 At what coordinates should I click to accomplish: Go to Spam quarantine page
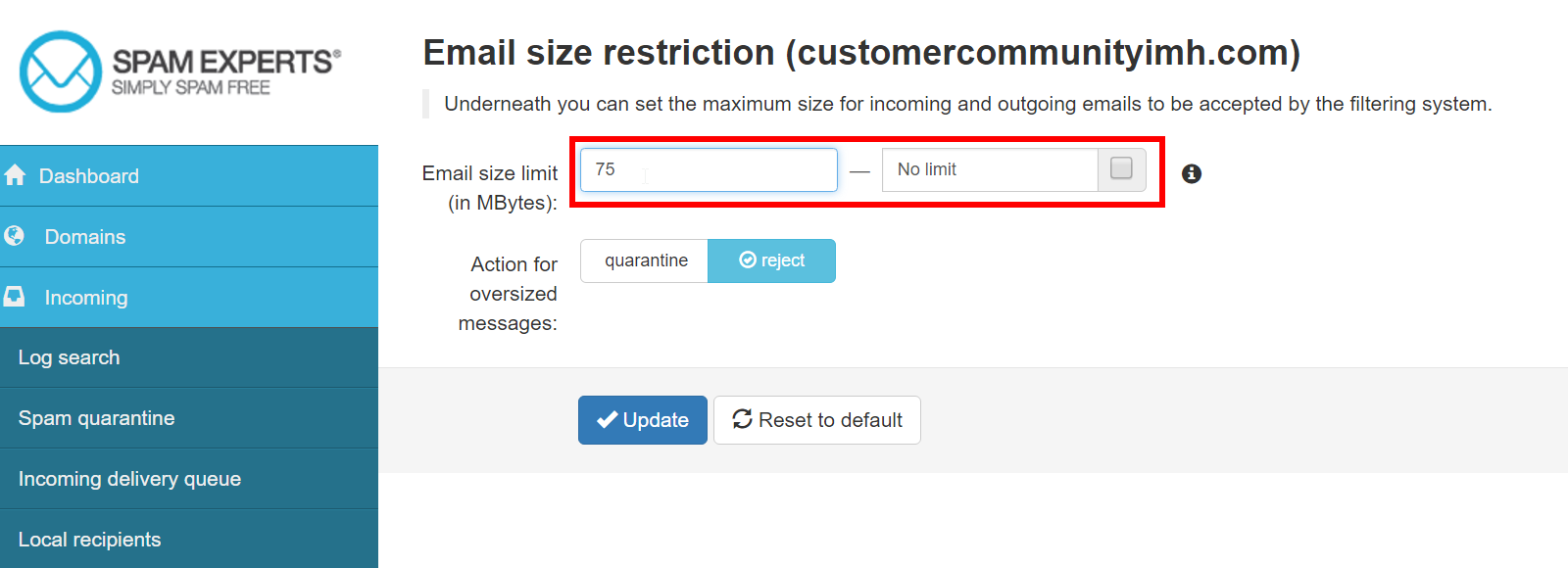(x=97, y=418)
